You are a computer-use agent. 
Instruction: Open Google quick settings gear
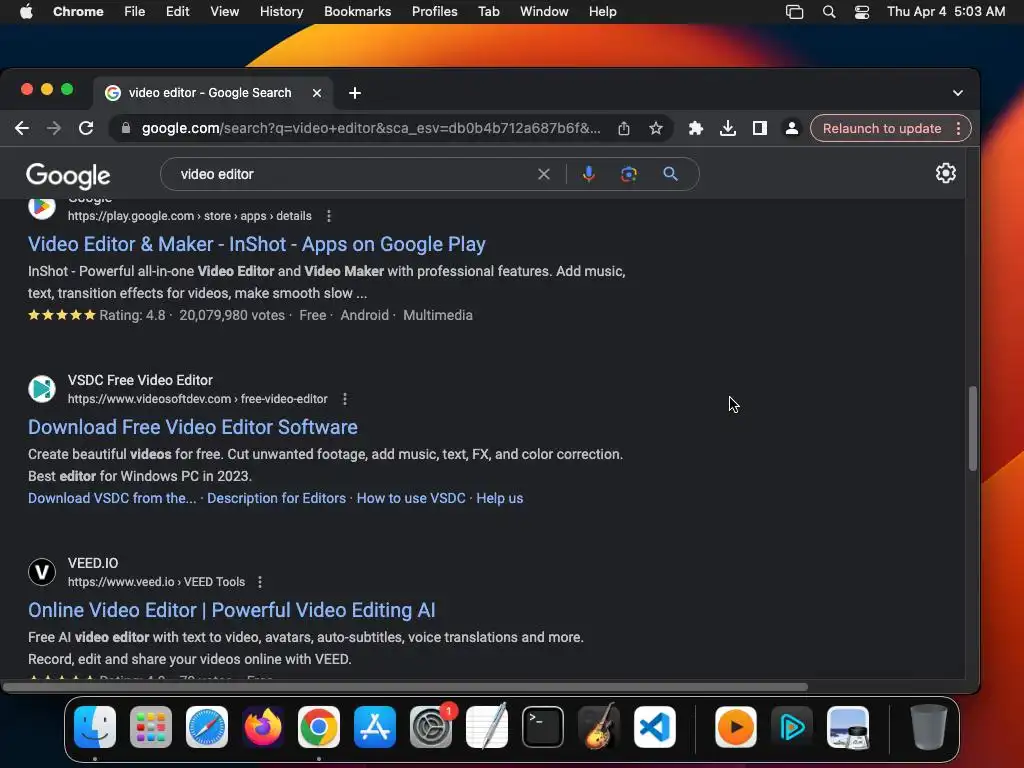946,173
